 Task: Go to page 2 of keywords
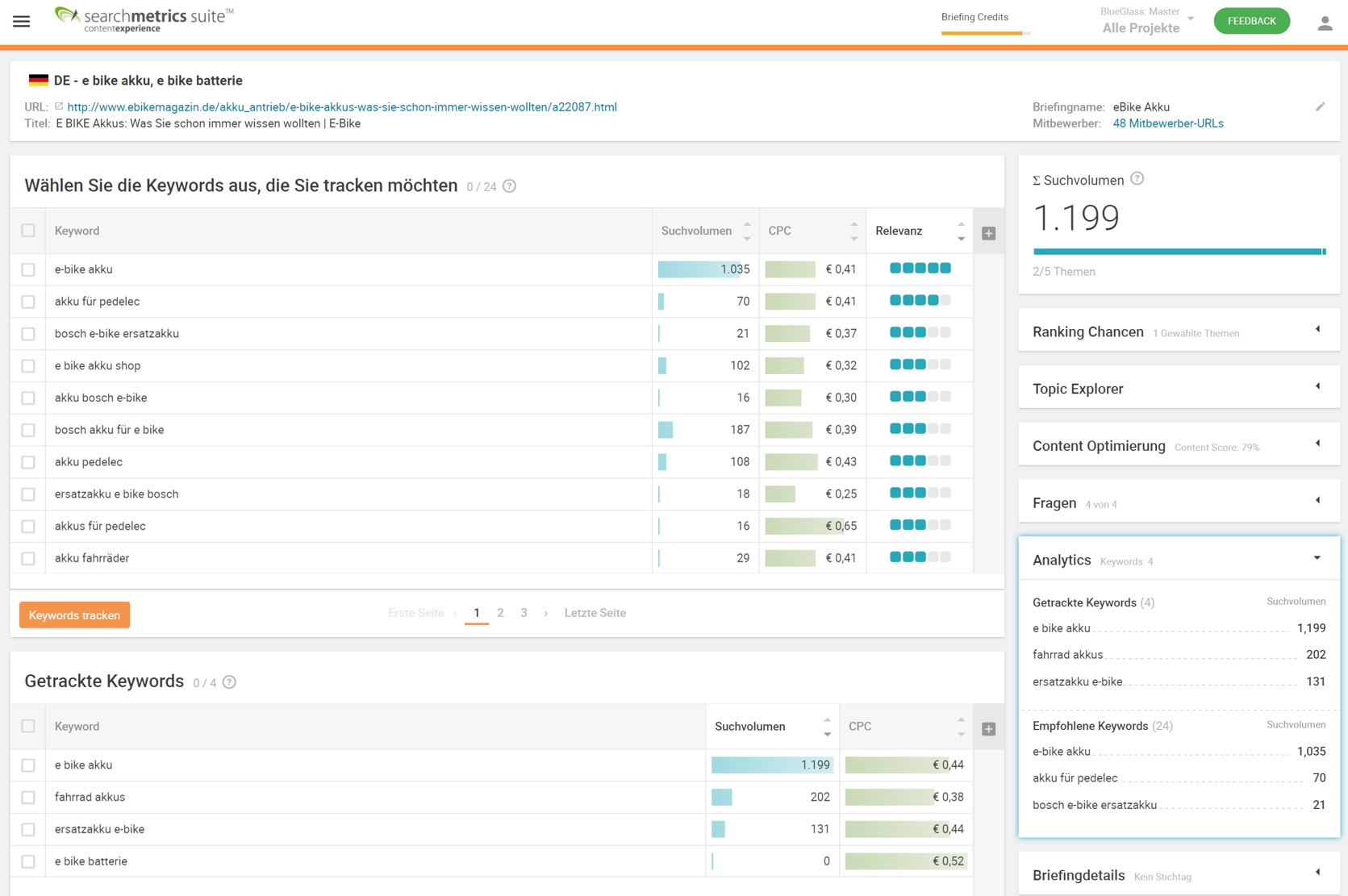pyautogui.click(x=500, y=613)
